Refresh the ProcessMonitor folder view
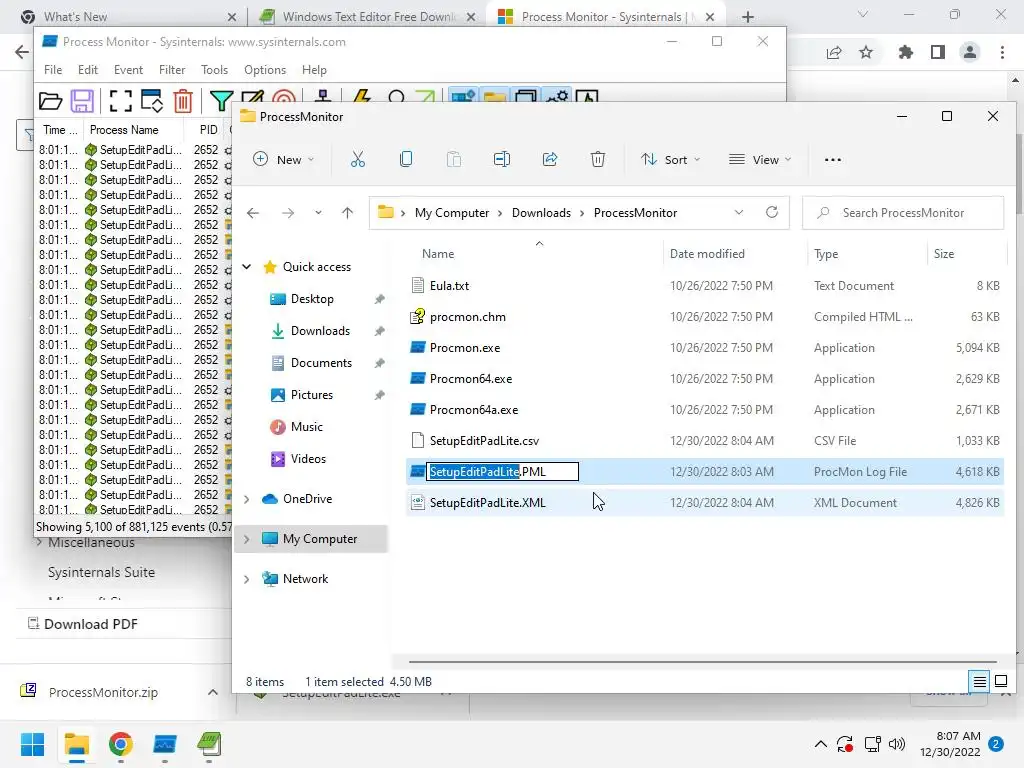 click(x=772, y=213)
